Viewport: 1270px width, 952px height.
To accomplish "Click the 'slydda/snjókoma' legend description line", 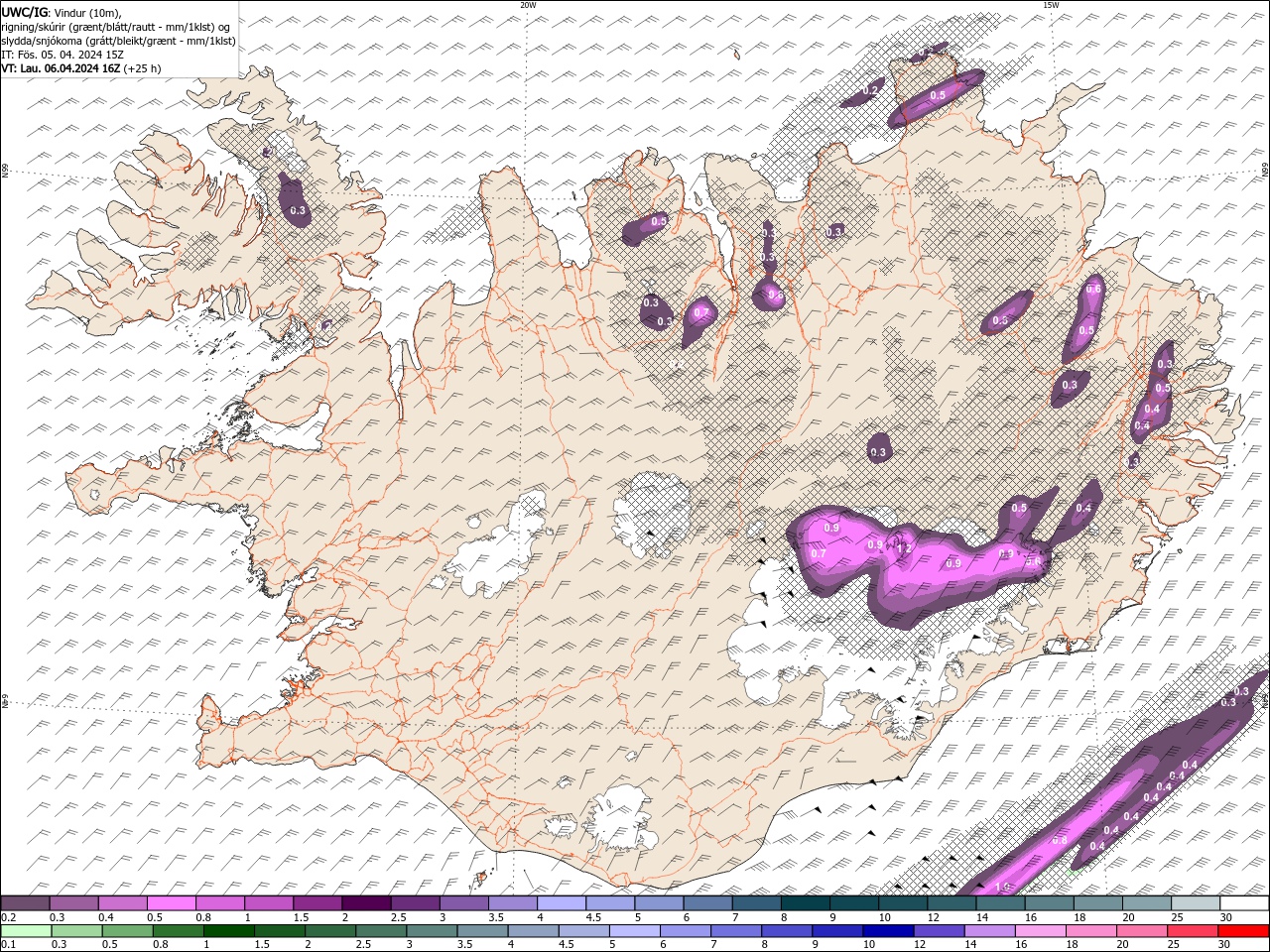I will [118, 41].
